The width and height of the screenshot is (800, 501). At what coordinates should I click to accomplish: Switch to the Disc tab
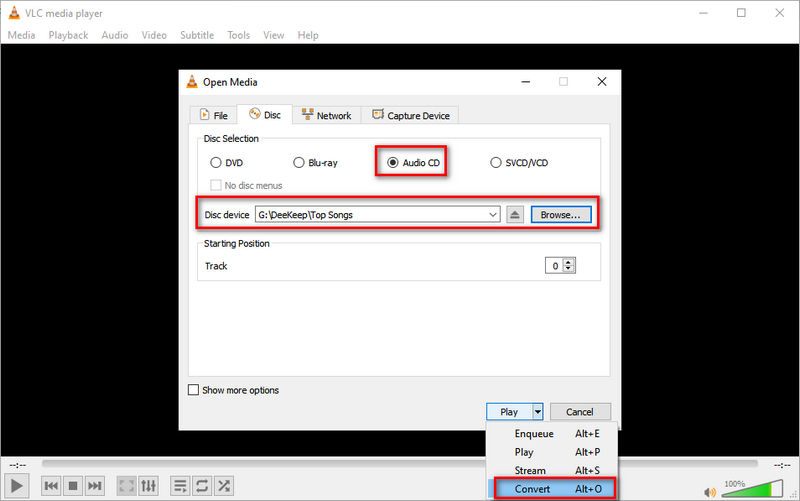point(265,115)
